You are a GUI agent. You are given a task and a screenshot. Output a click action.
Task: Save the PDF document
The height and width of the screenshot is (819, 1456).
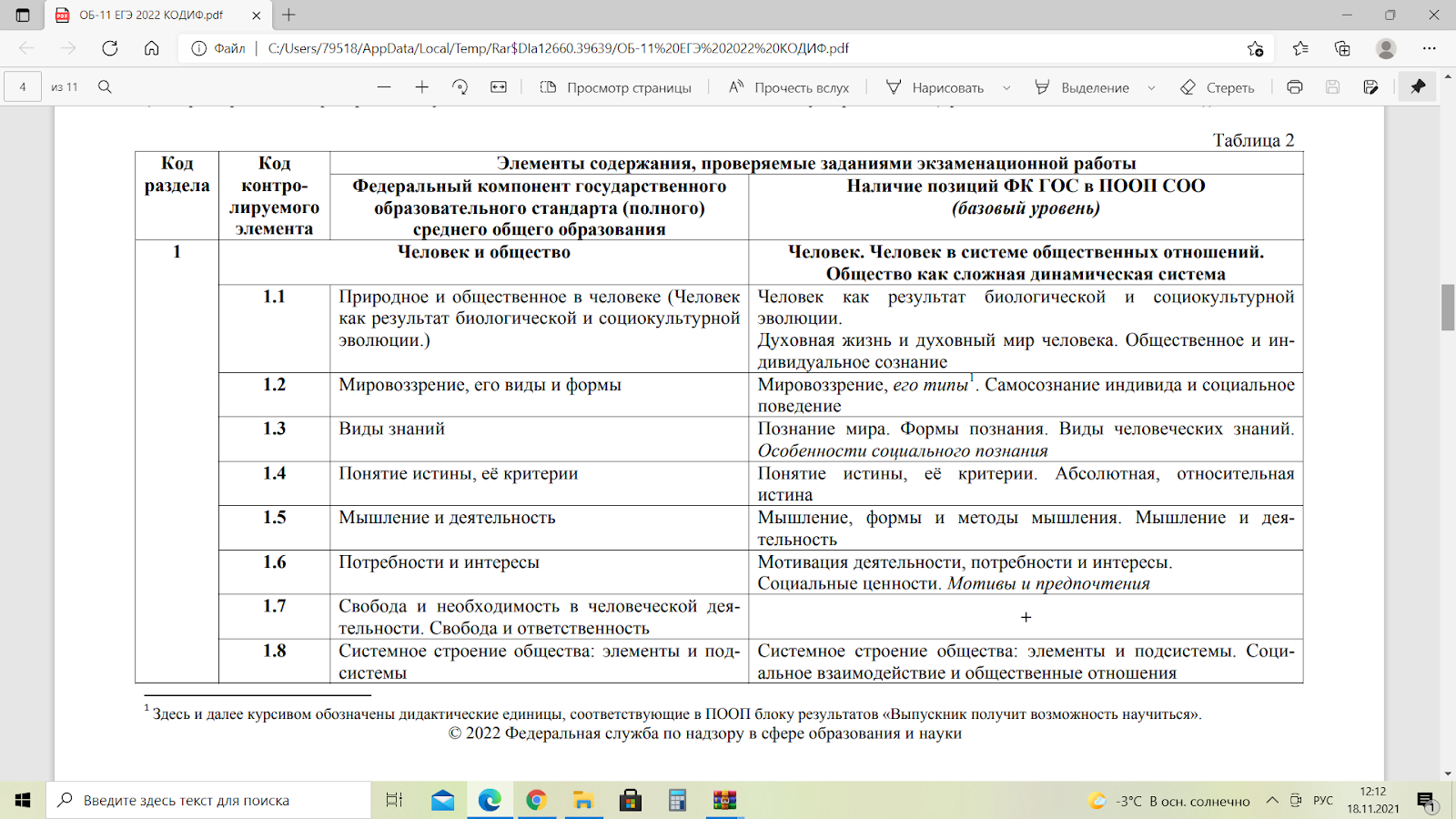1333,87
